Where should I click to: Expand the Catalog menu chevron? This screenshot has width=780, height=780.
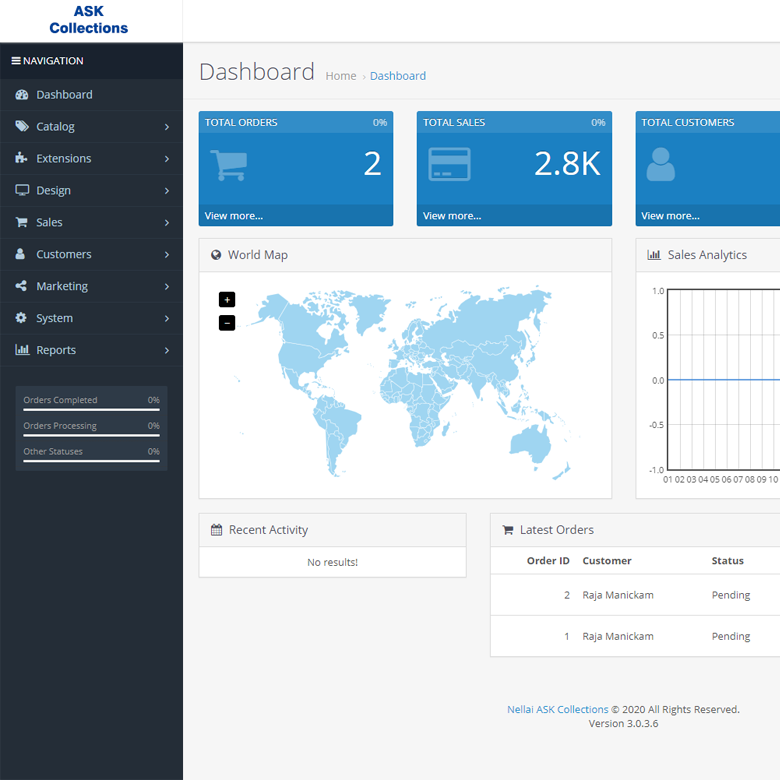[166, 127]
